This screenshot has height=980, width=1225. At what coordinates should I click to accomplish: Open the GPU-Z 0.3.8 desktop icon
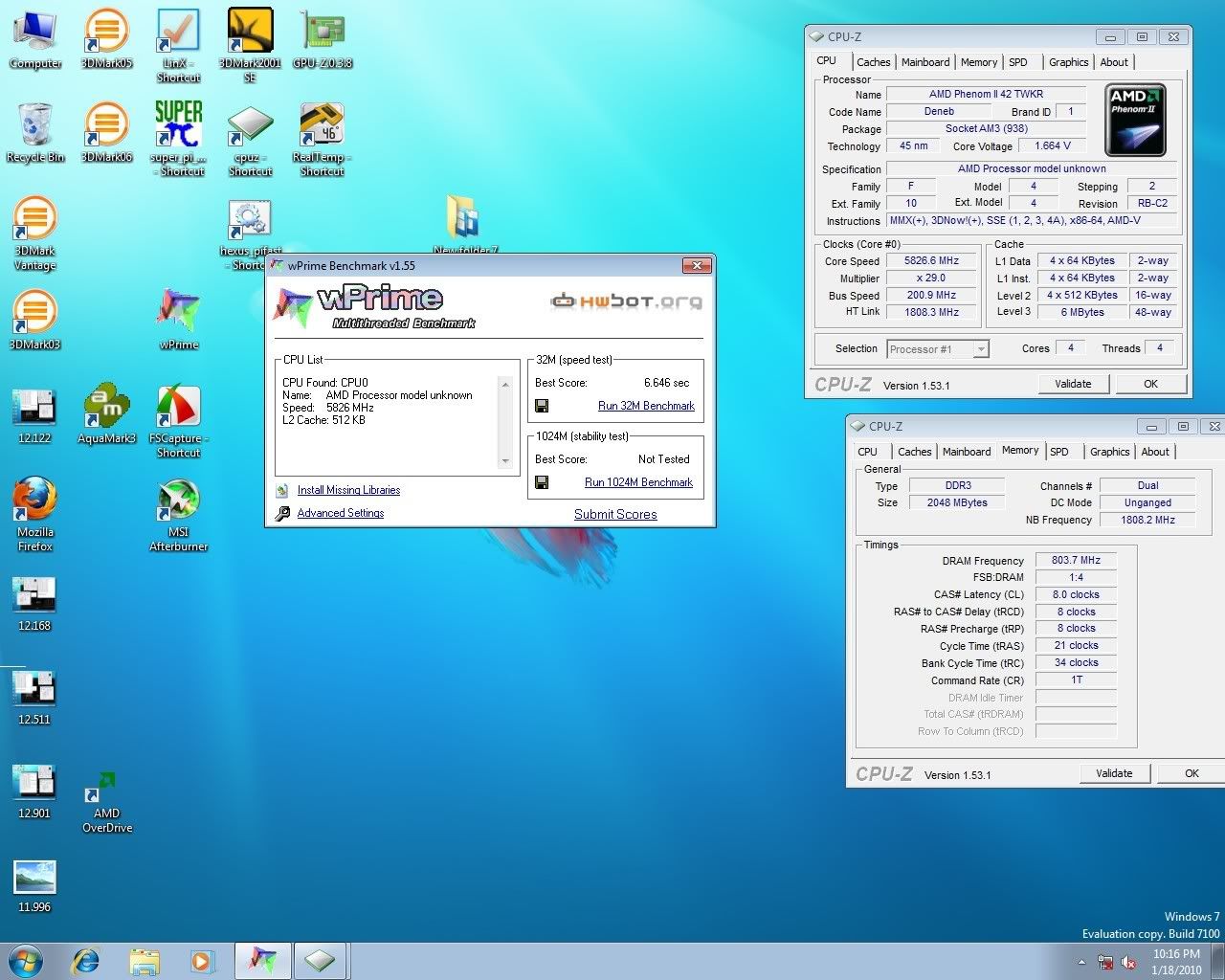pyautogui.click(x=323, y=40)
